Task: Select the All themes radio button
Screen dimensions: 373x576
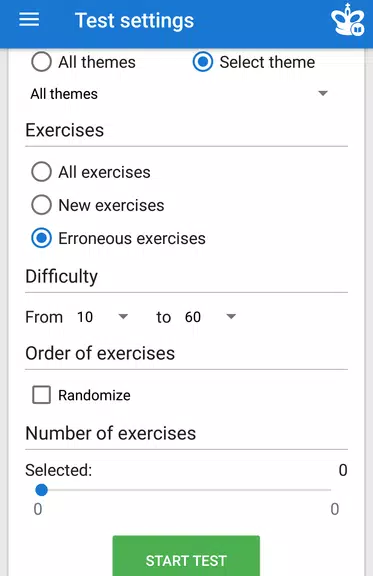Action: pyautogui.click(x=41, y=62)
